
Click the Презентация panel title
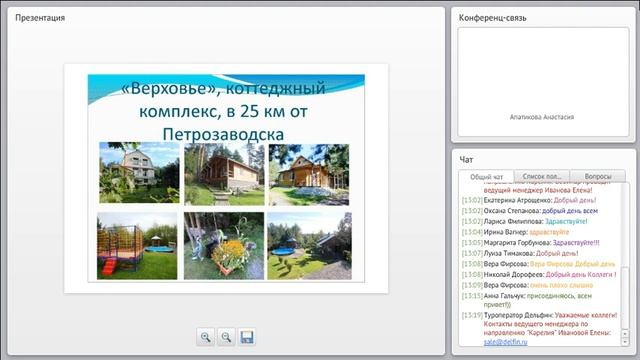pos(40,18)
